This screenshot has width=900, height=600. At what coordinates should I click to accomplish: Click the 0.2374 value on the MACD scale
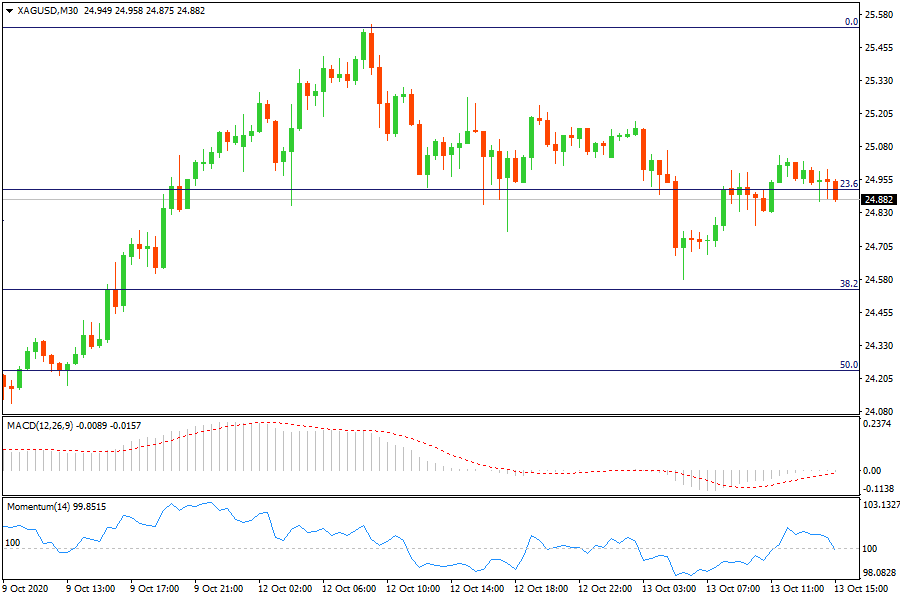pos(878,424)
